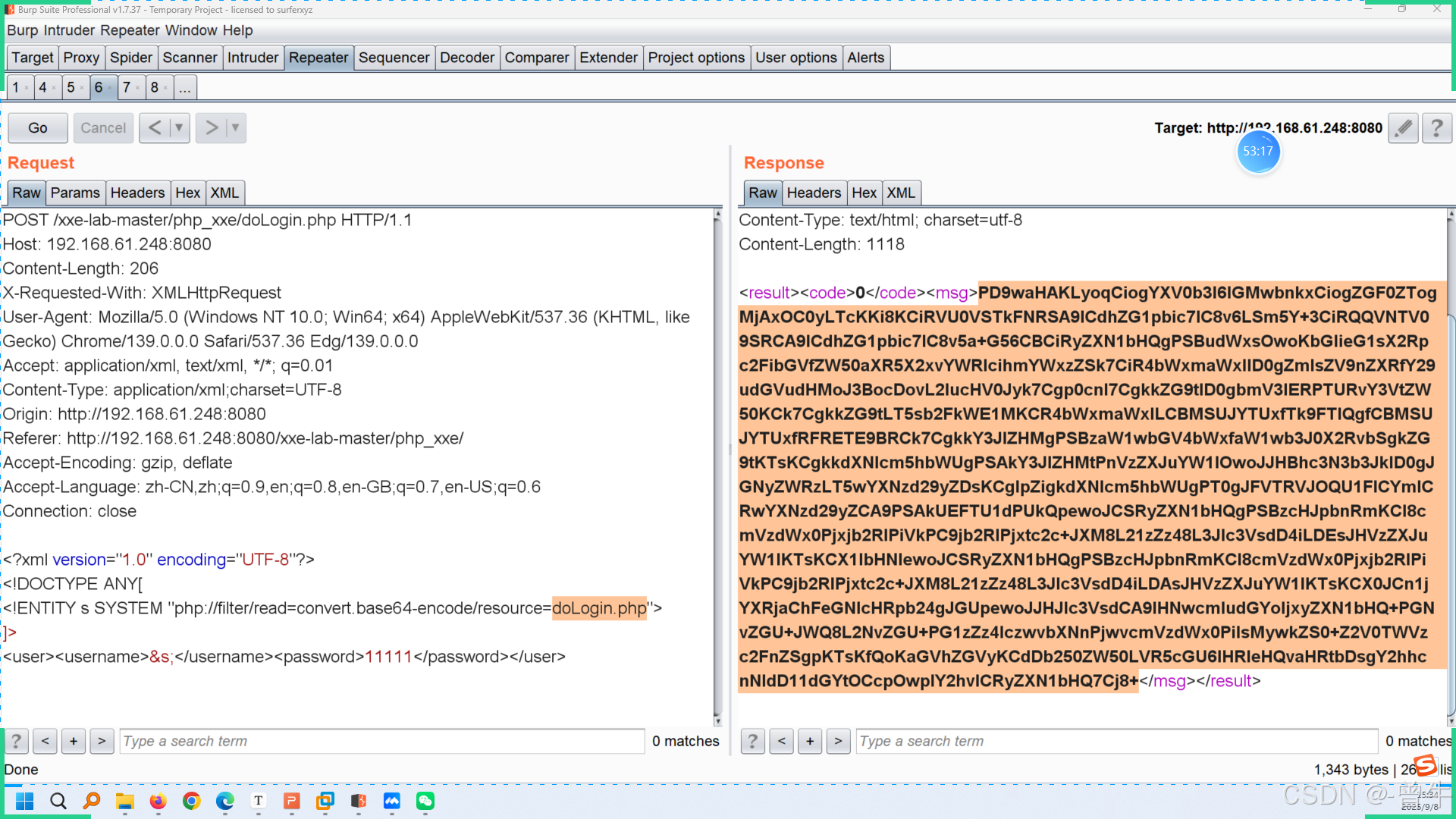Switch the response view to the Hex tab
1456x819 pixels.
(864, 193)
